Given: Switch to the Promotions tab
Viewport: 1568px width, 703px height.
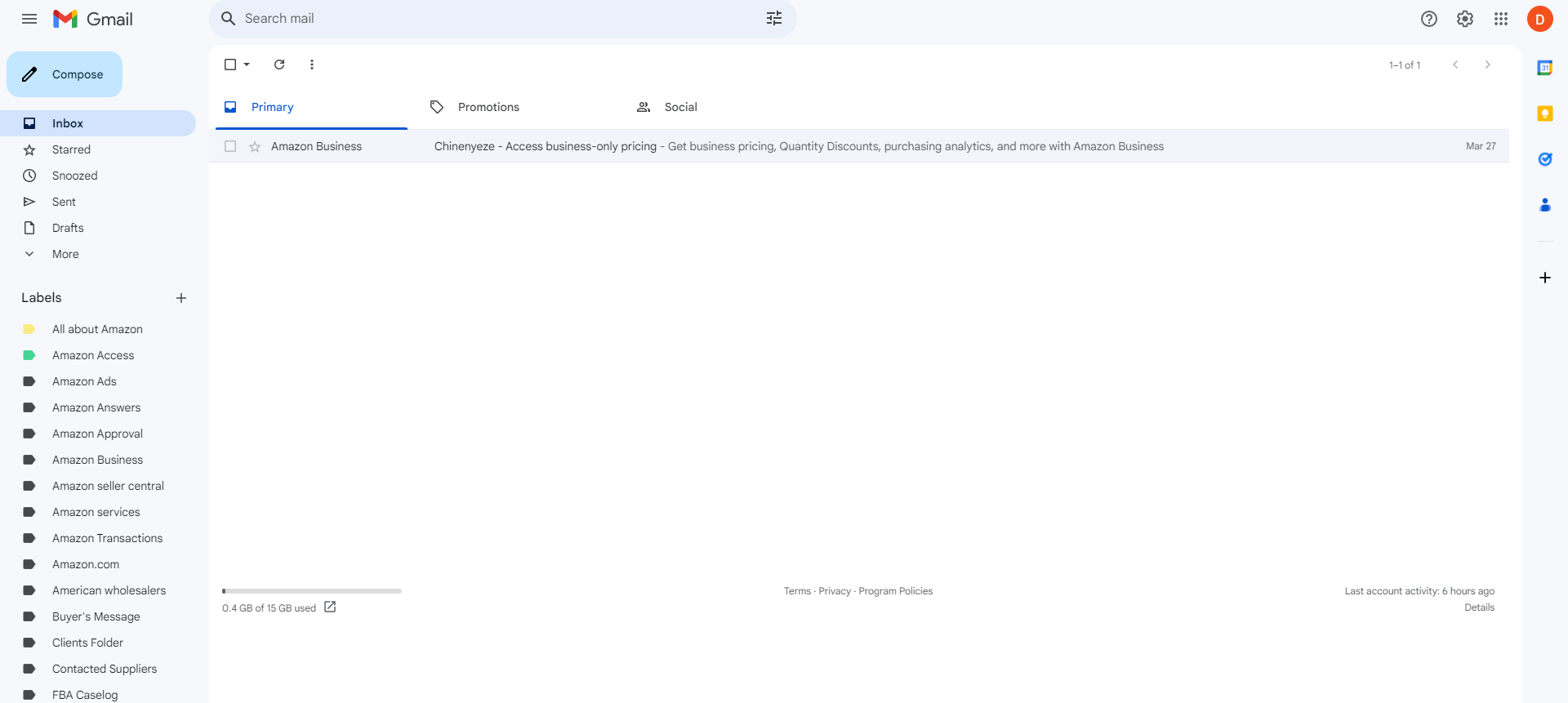Looking at the screenshot, I should tap(518, 107).
